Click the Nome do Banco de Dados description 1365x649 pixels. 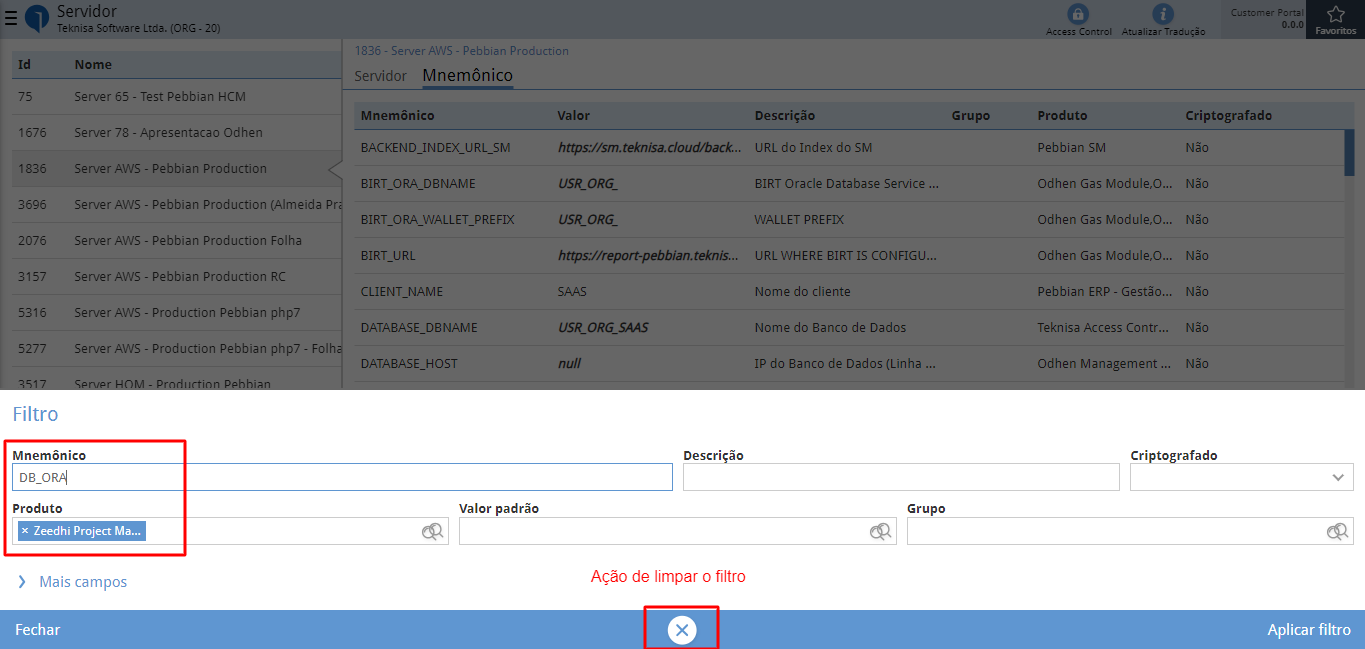[x=831, y=328]
